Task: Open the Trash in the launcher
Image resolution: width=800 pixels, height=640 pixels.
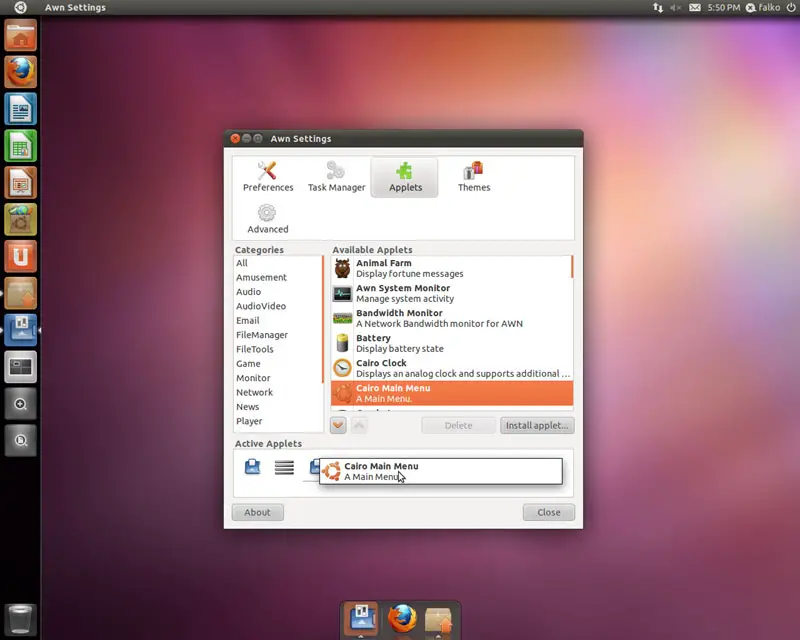Action: (20, 619)
